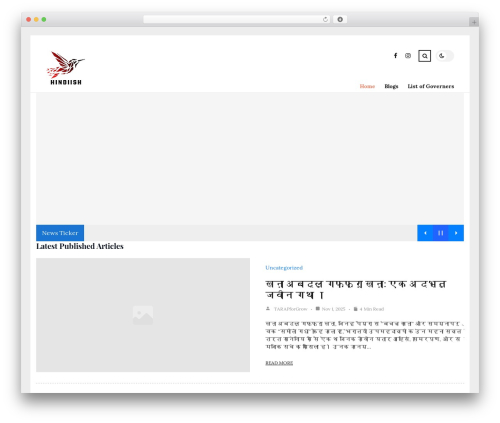Go to the Home menu item
Screen dimensions: 500x423
pyautogui.click(x=367, y=86)
